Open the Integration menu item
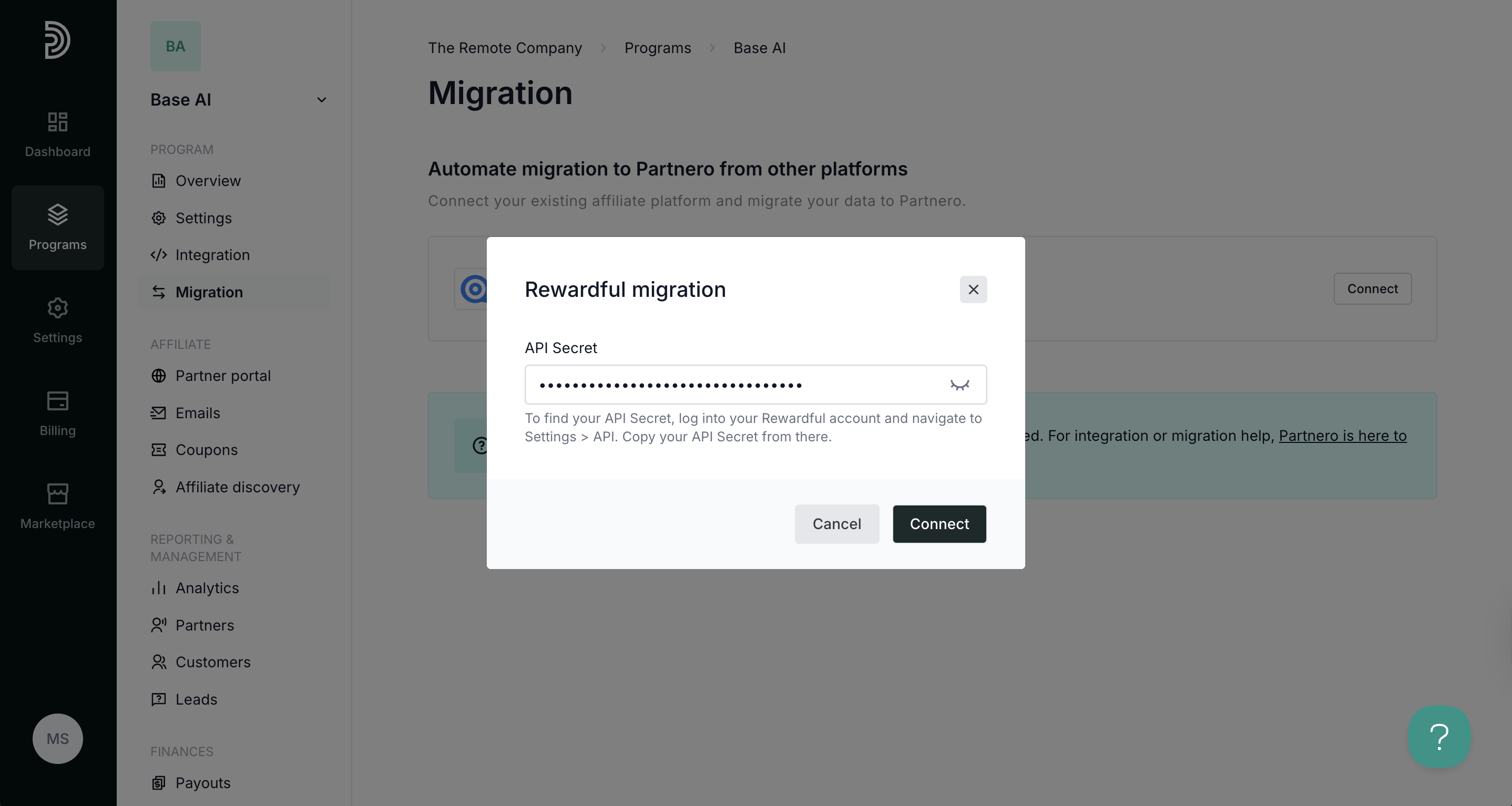Screen dimensions: 1512x806 coord(212,255)
